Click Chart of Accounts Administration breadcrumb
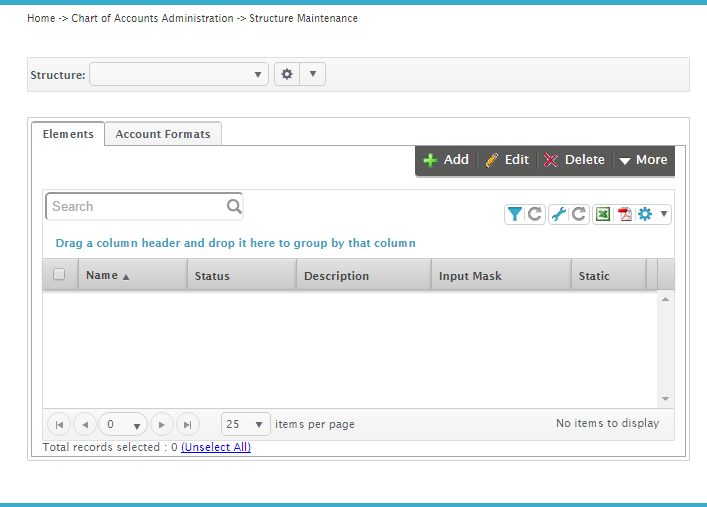This screenshot has height=507, width=707. pos(152,18)
